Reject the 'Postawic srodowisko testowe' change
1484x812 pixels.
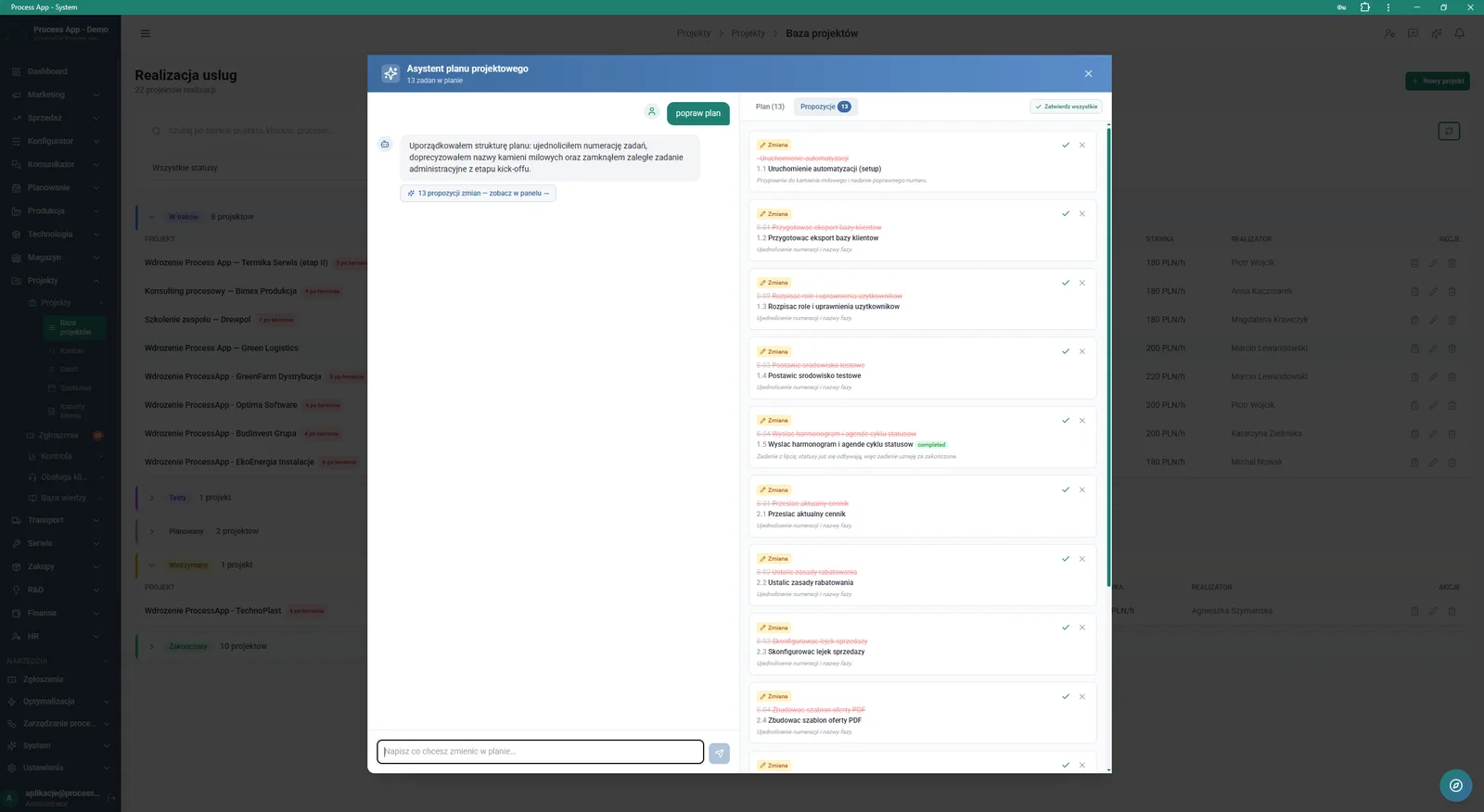(x=1082, y=352)
